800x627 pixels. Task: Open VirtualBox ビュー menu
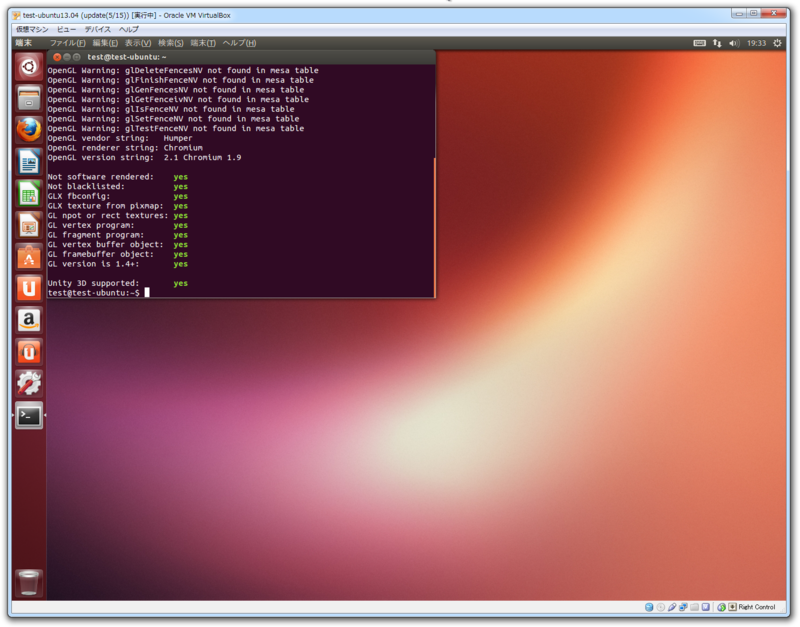click(x=66, y=30)
